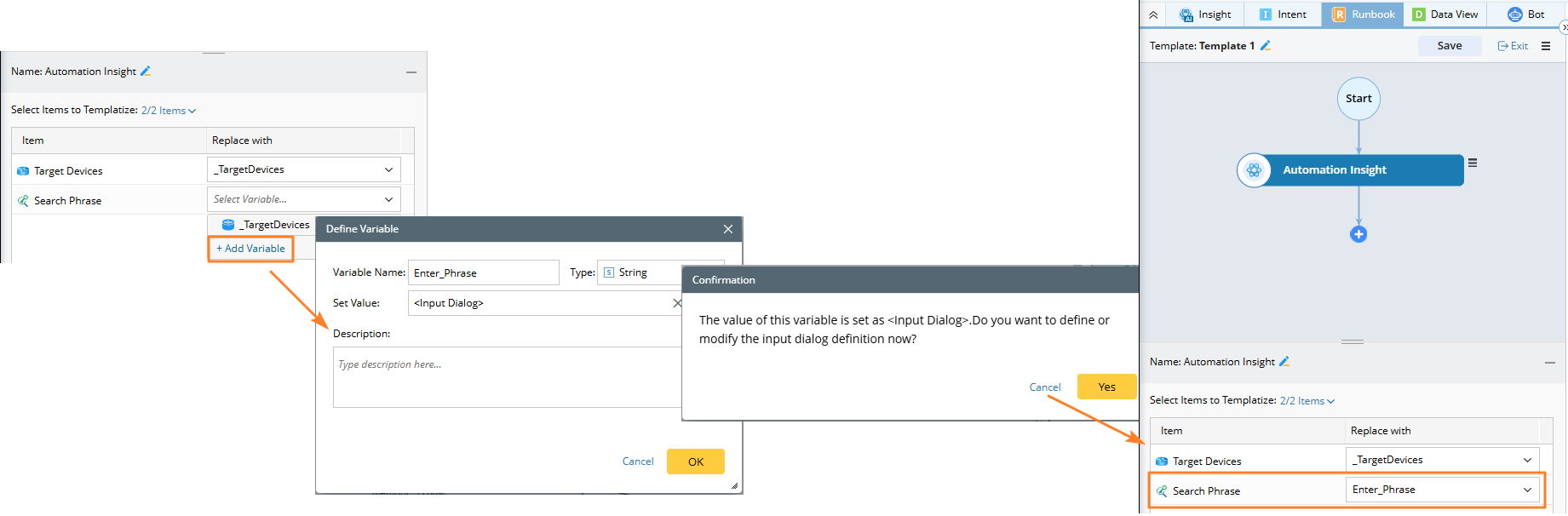
Task: Open the Select Variable dropdown for Search Phrase
Action: coord(388,199)
